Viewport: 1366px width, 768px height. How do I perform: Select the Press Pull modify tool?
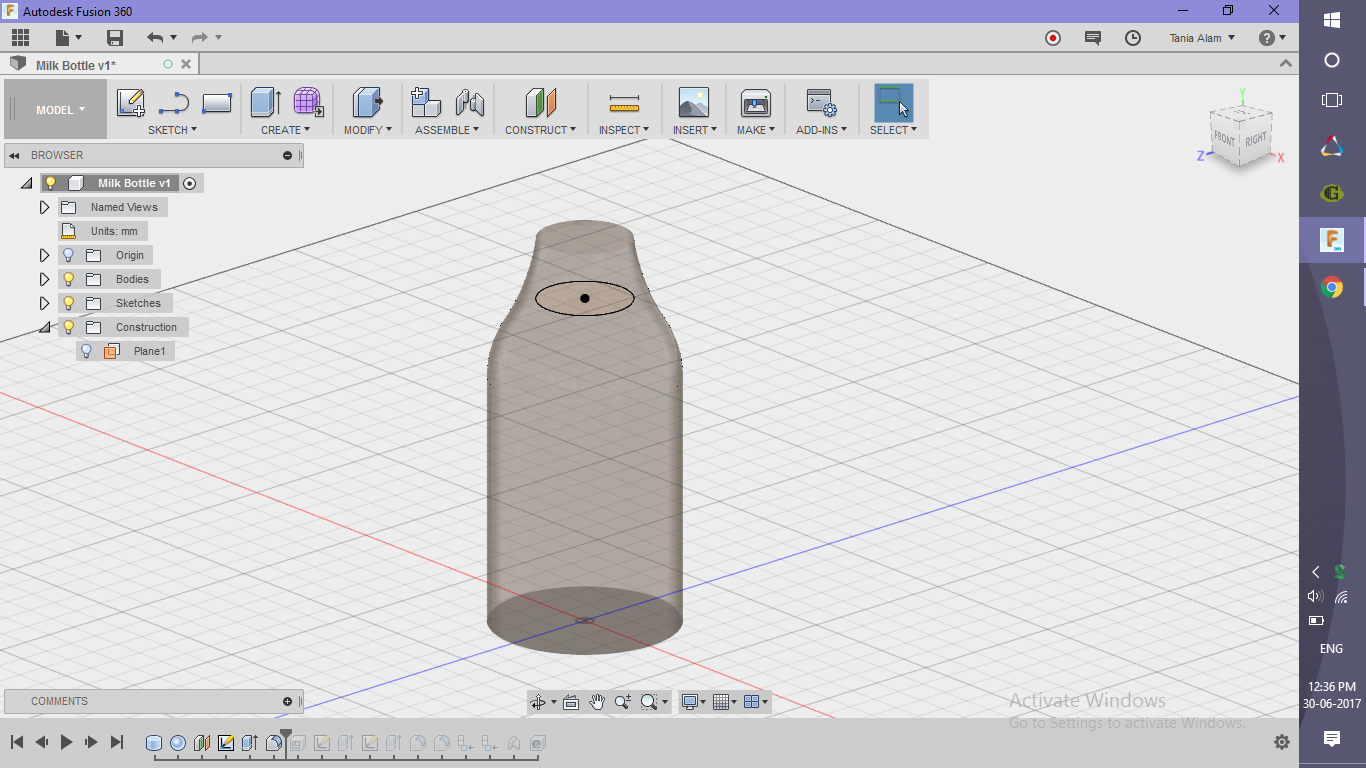(368, 103)
